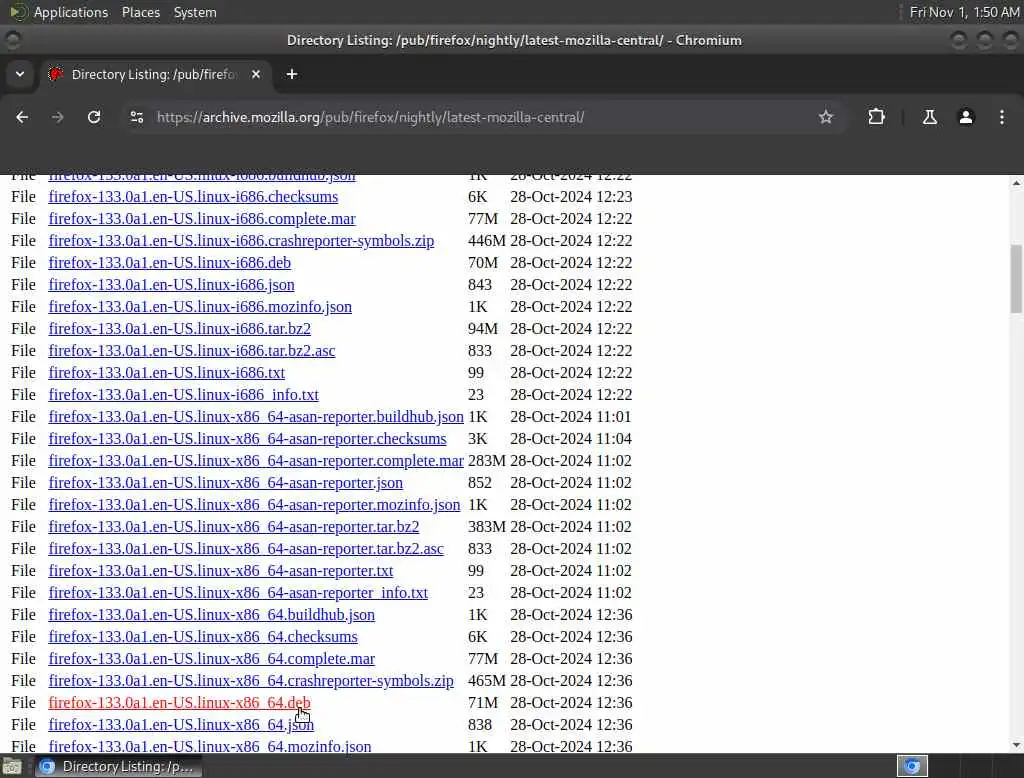Open x86_64-asan-reporter.mozinfo.json link

pyautogui.click(x=254, y=504)
